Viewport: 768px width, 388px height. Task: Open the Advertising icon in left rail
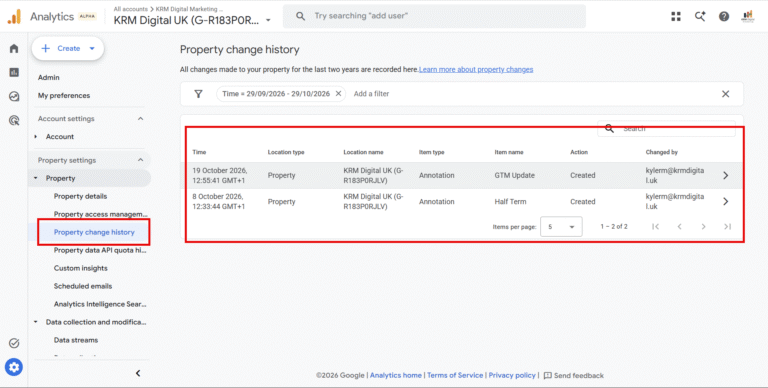[x=14, y=120]
